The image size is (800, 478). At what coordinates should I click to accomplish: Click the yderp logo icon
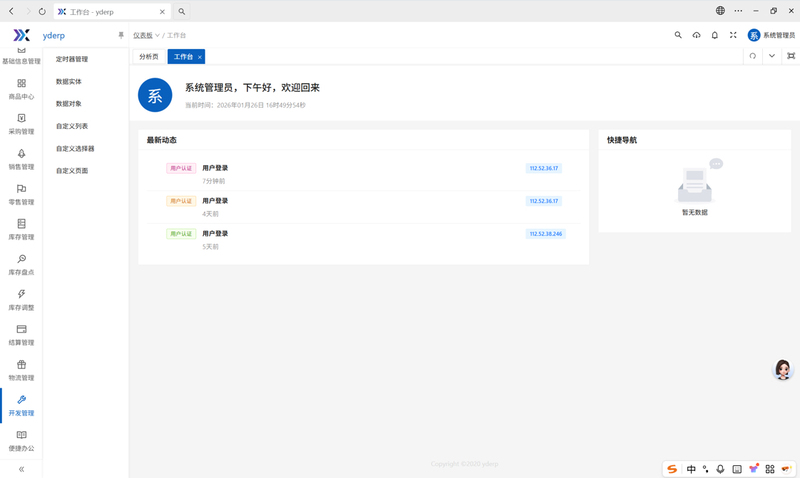(21, 35)
